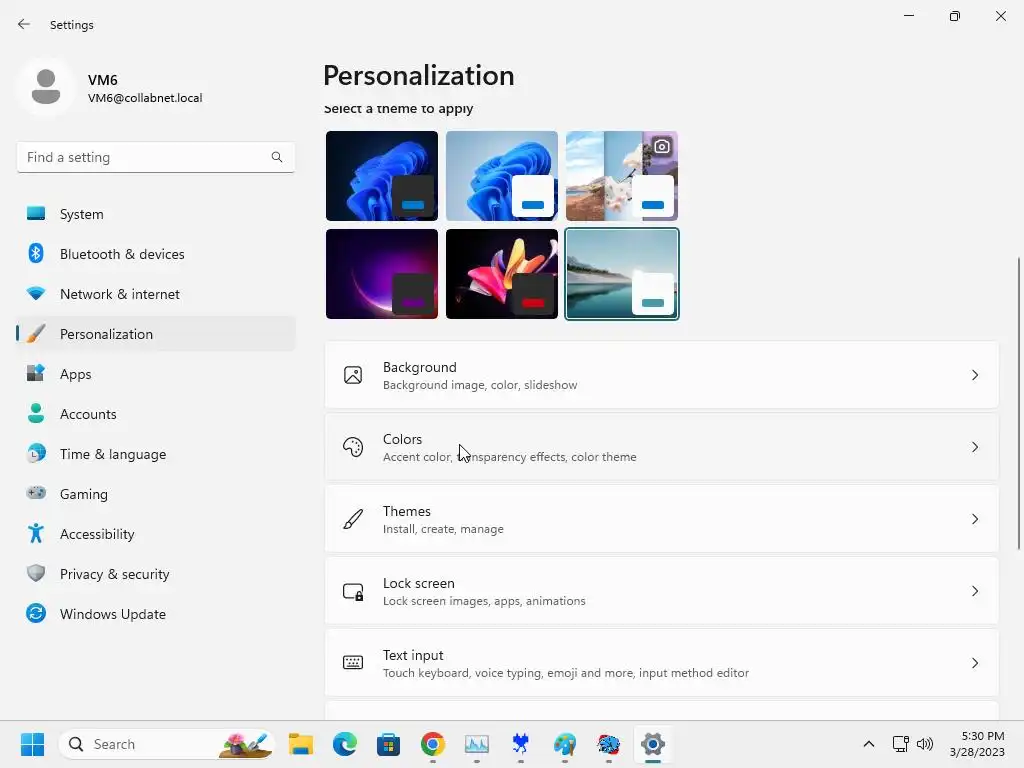Image resolution: width=1024 pixels, height=768 pixels.
Task: Select the lake landscape Flow theme
Action: click(x=622, y=274)
